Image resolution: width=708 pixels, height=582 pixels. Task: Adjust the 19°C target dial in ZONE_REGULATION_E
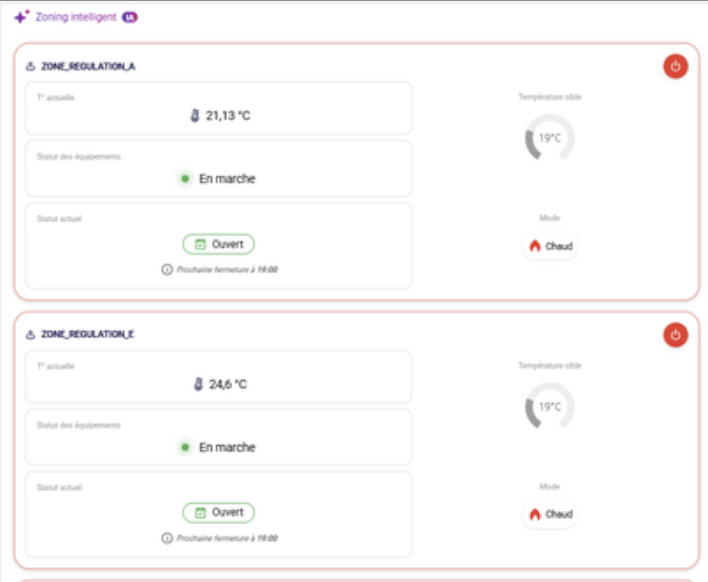coord(549,407)
